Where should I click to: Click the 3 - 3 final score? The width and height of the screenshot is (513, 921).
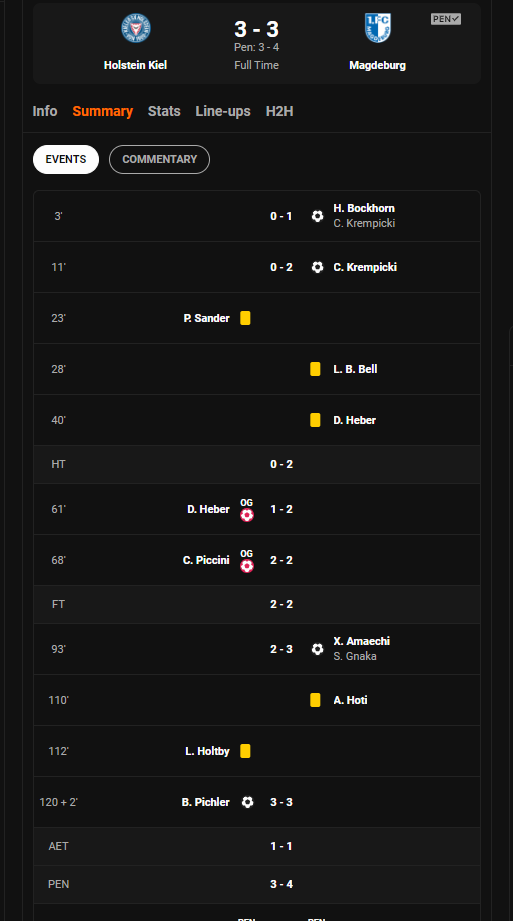(x=257, y=29)
